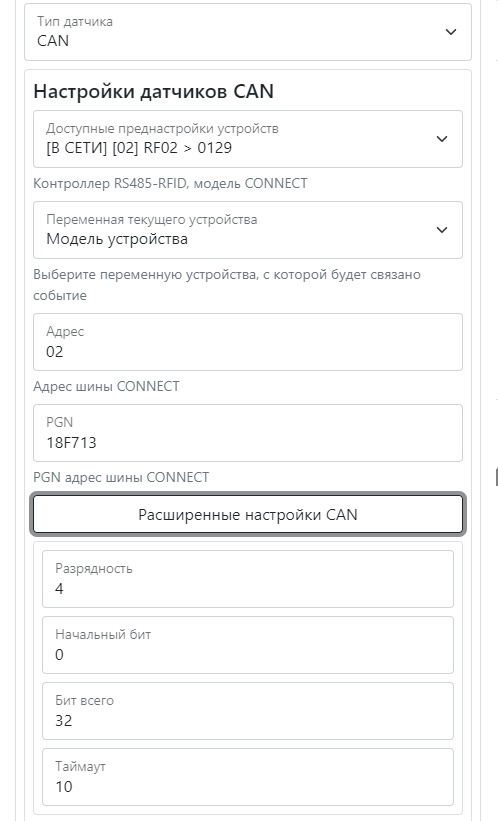Click the PGN адрес шины CONNECT hint
This screenshot has width=498, height=821.
[x=121, y=478]
